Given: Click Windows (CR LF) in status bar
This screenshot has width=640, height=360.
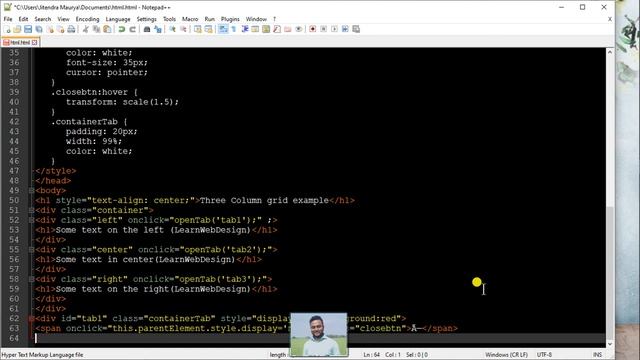Looking at the screenshot, I should coord(506,355).
